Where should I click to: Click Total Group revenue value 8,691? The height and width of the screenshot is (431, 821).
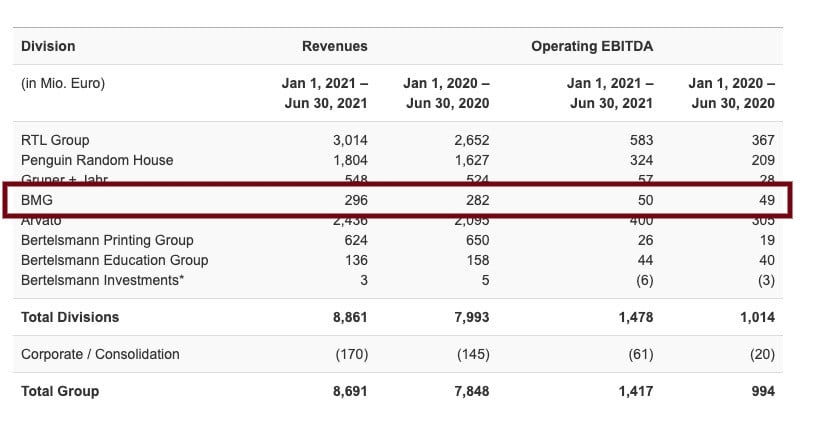[350, 391]
